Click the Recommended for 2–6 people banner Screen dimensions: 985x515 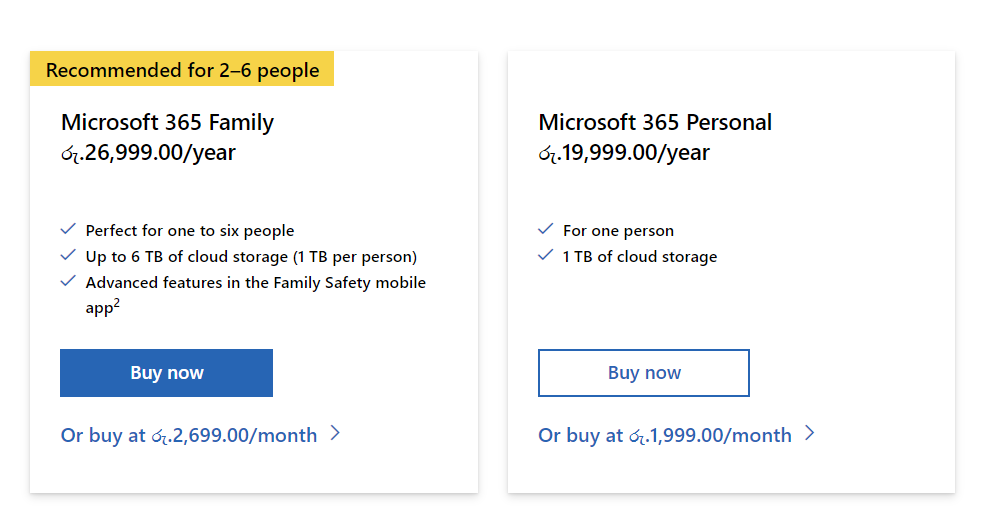182,69
